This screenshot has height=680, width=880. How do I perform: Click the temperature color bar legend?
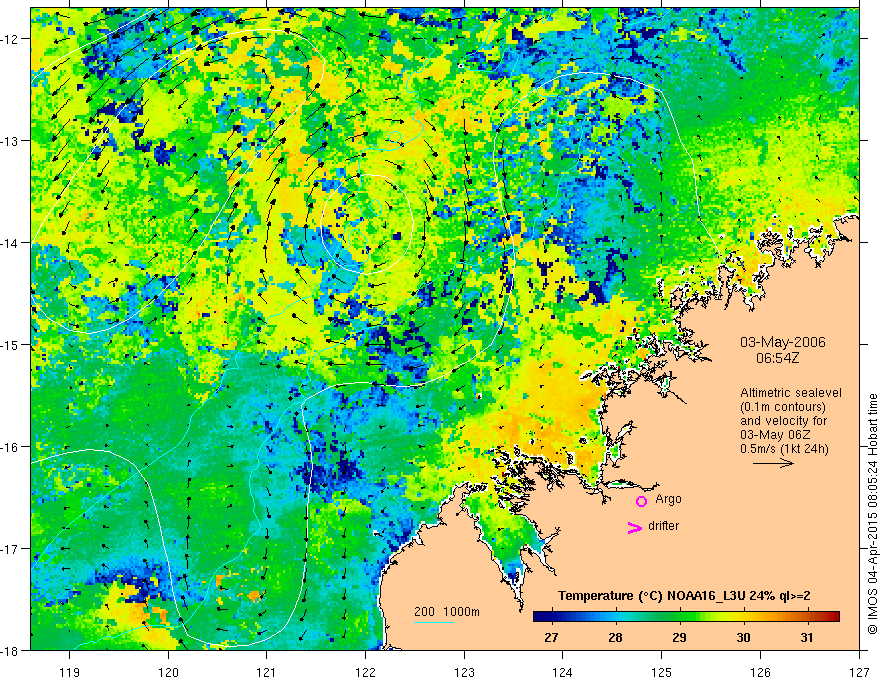pos(686,616)
